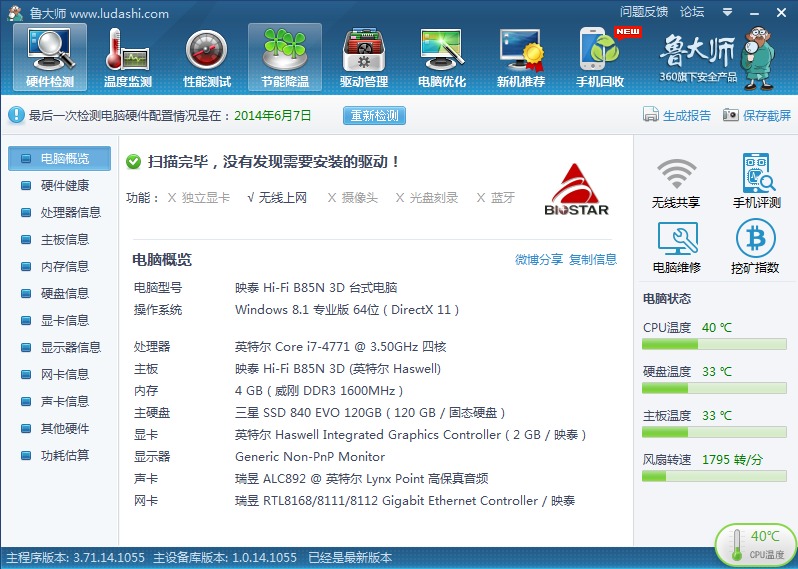Click the 已经是最新版本 status text

(350, 558)
